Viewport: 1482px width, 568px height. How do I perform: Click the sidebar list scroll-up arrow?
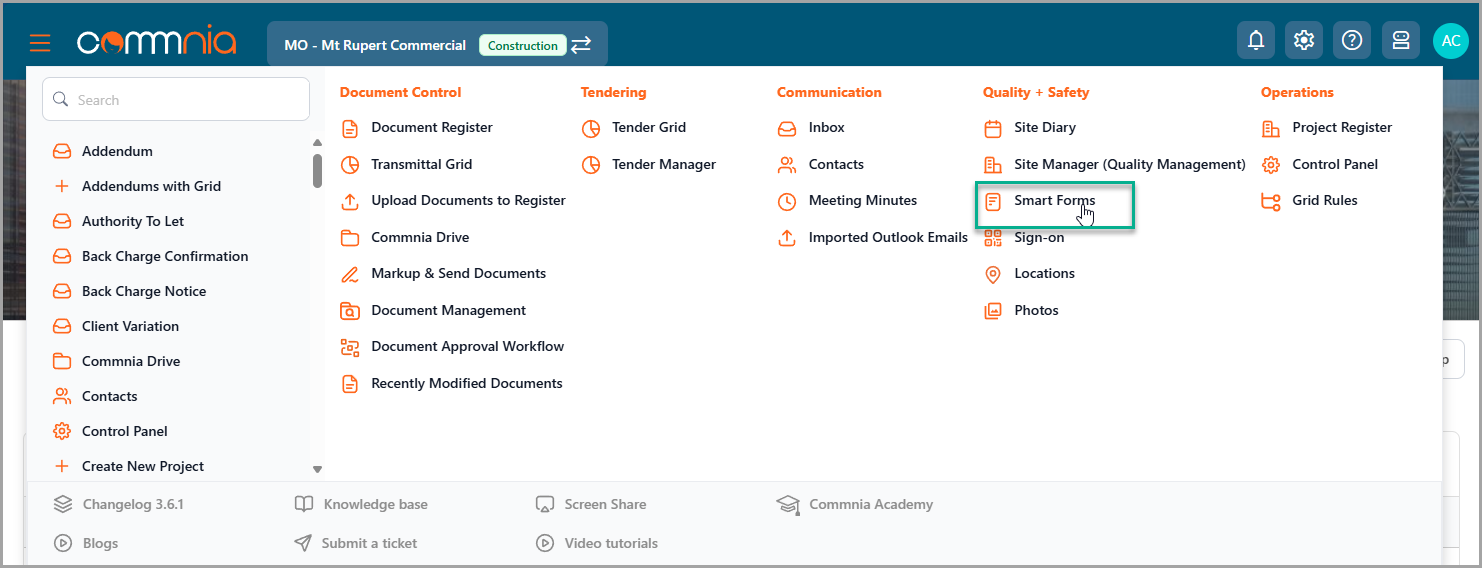(x=317, y=144)
